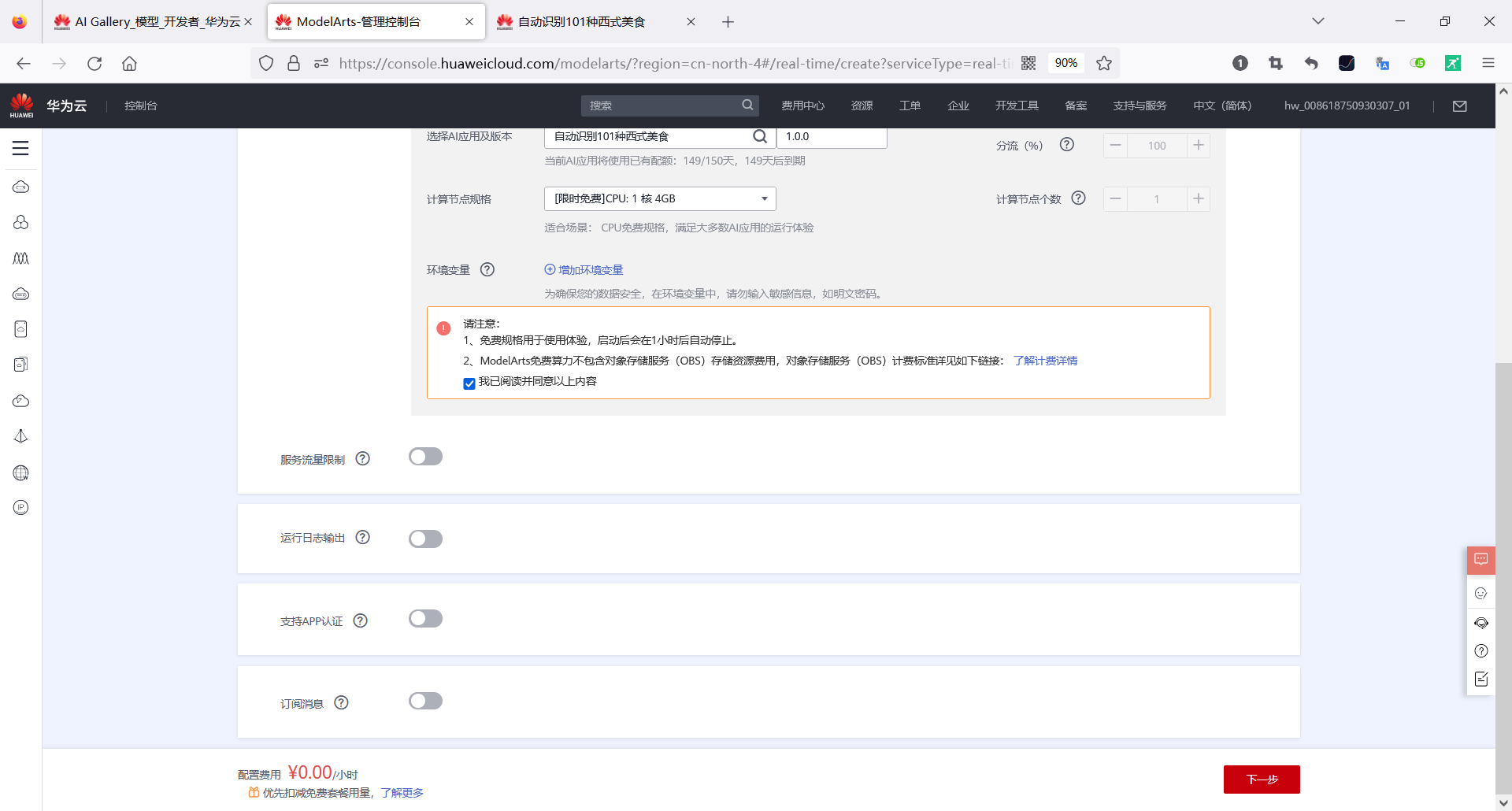
Task: Enable 支持APP认证
Action: [425, 619]
